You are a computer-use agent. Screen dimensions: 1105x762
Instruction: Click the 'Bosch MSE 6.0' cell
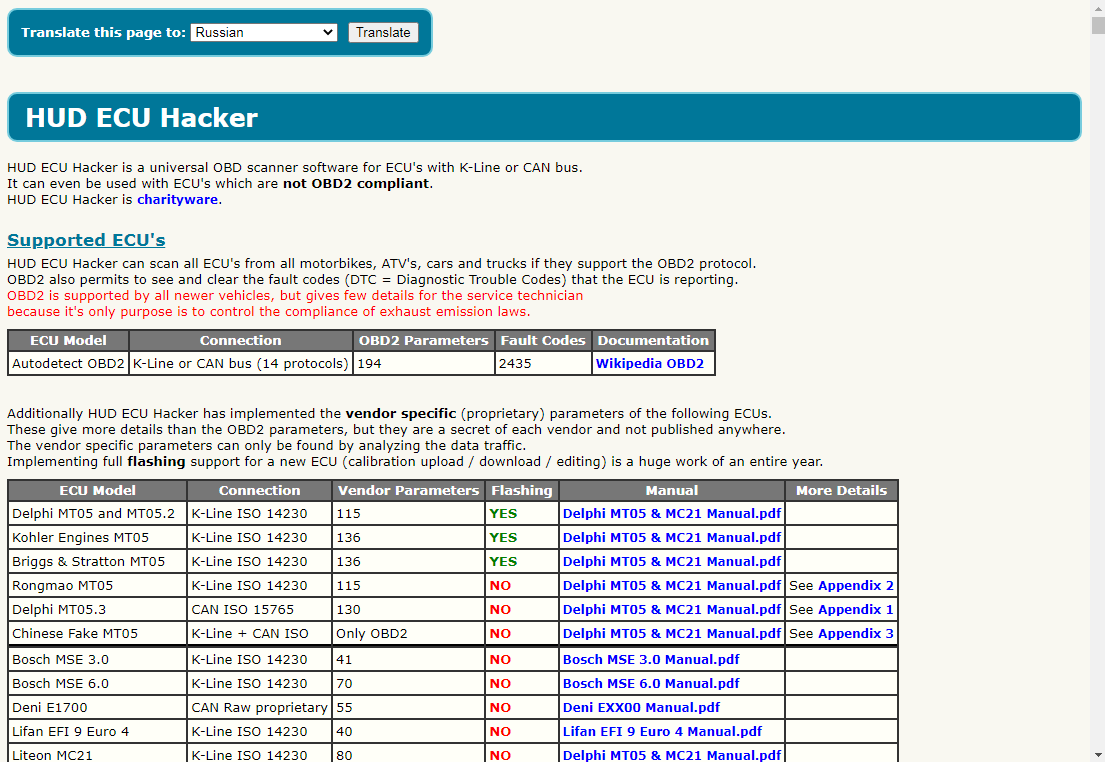click(x=97, y=684)
